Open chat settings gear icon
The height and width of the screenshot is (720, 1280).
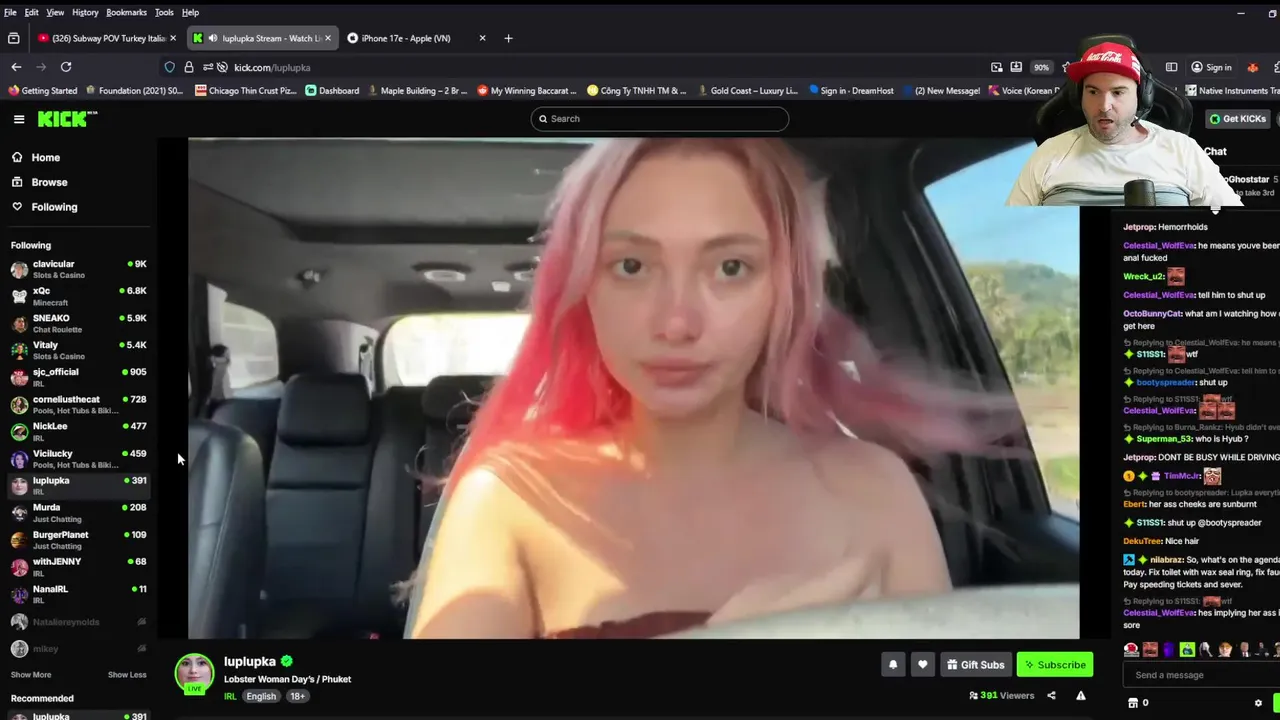pyautogui.click(x=1258, y=703)
